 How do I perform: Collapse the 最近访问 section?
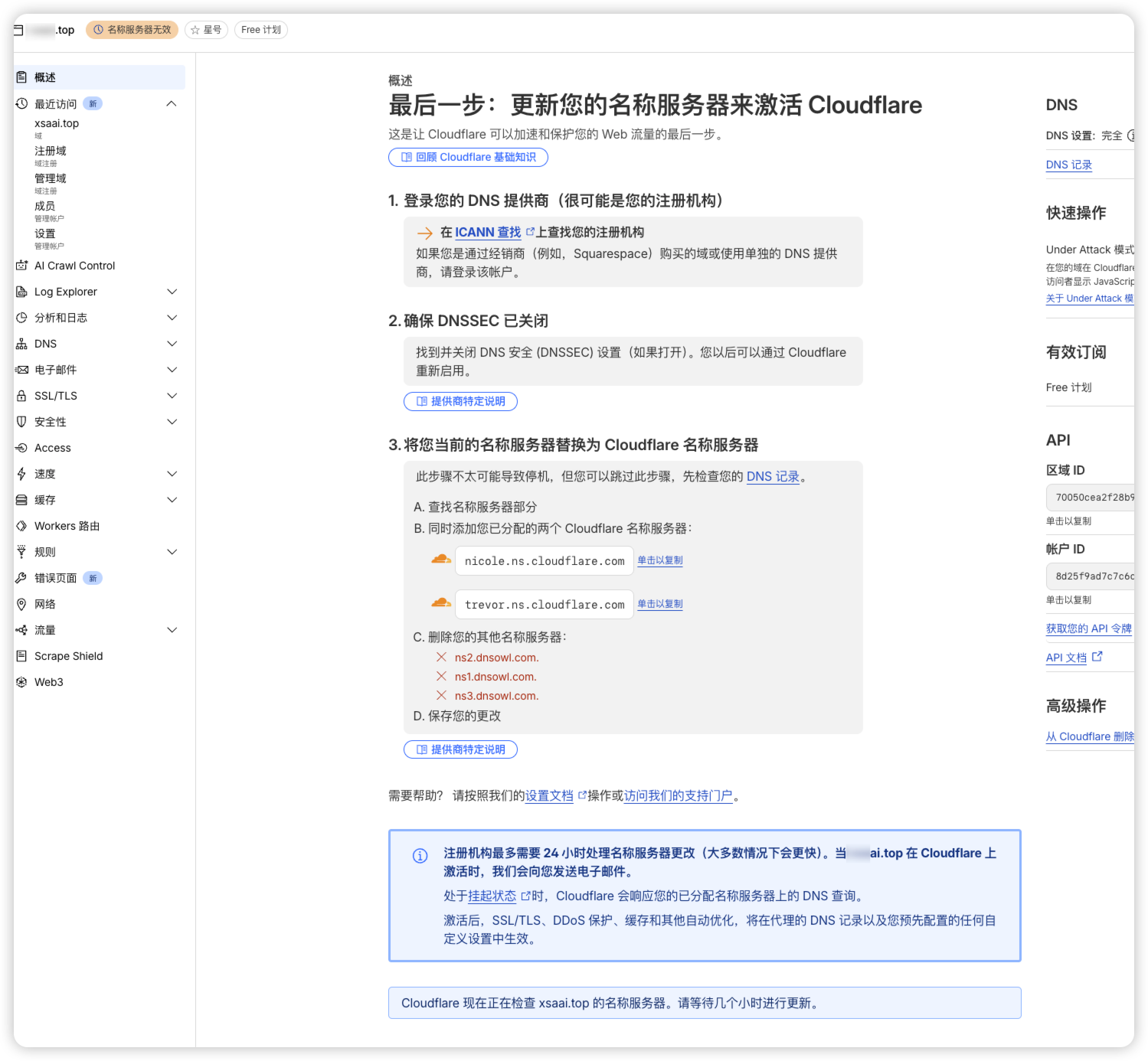[x=172, y=104]
